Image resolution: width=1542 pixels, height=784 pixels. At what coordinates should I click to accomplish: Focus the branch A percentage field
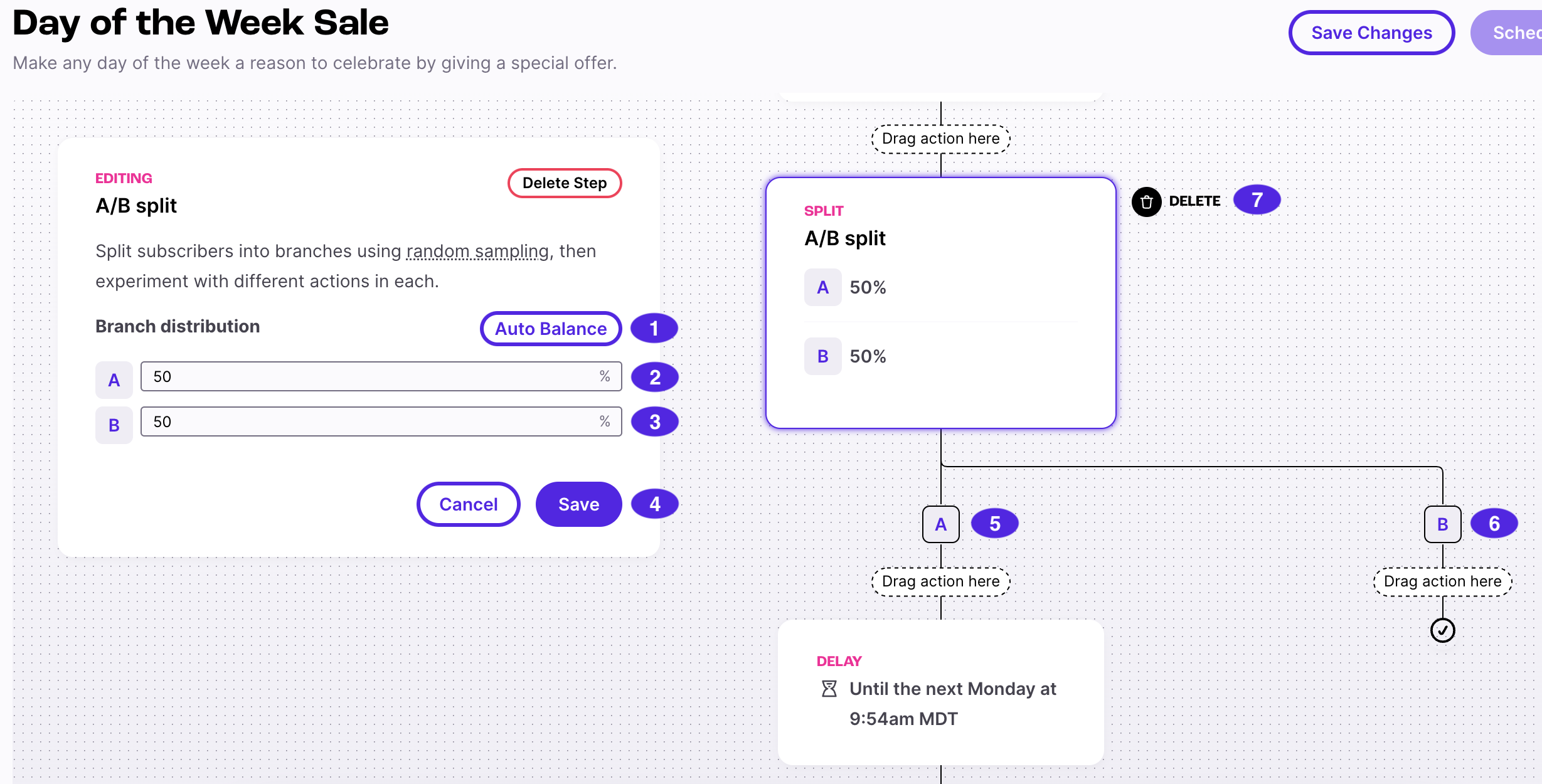[381, 376]
